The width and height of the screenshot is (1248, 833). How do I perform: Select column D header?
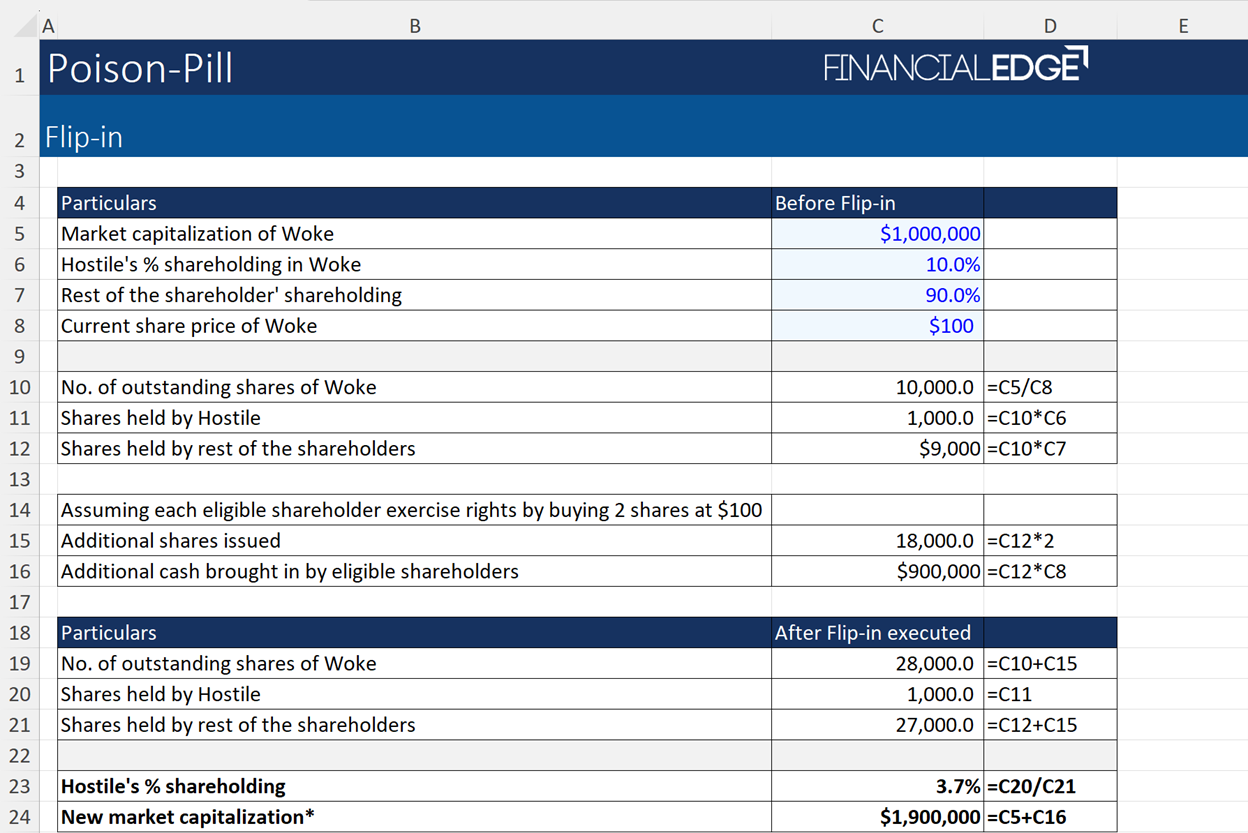click(x=1049, y=27)
